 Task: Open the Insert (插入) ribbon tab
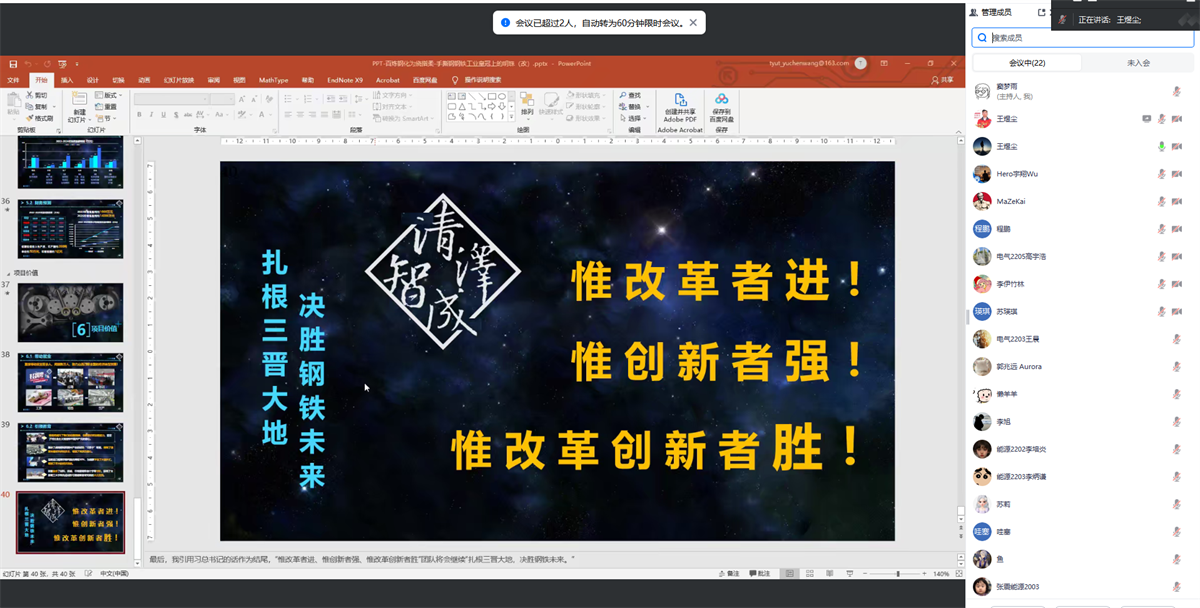67,80
